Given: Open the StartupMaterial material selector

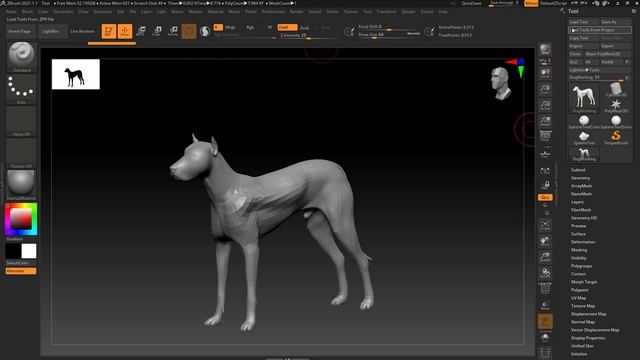Looking at the screenshot, I should tap(21, 185).
